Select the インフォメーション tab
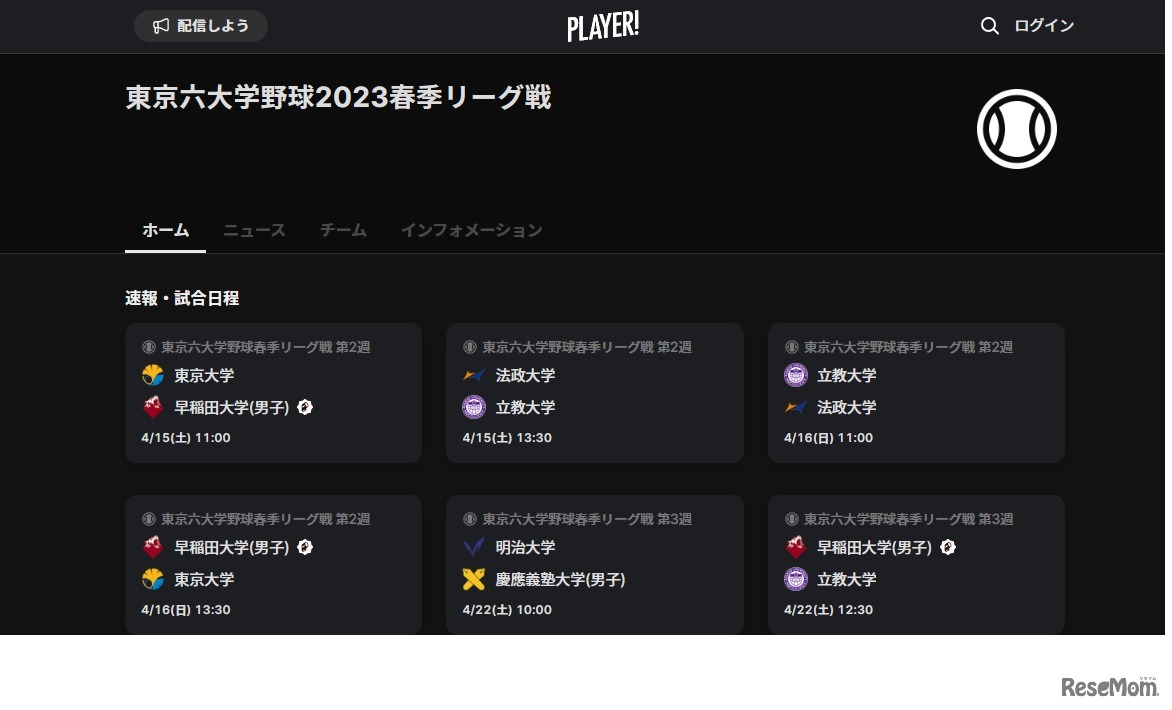 click(x=471, y=230)
